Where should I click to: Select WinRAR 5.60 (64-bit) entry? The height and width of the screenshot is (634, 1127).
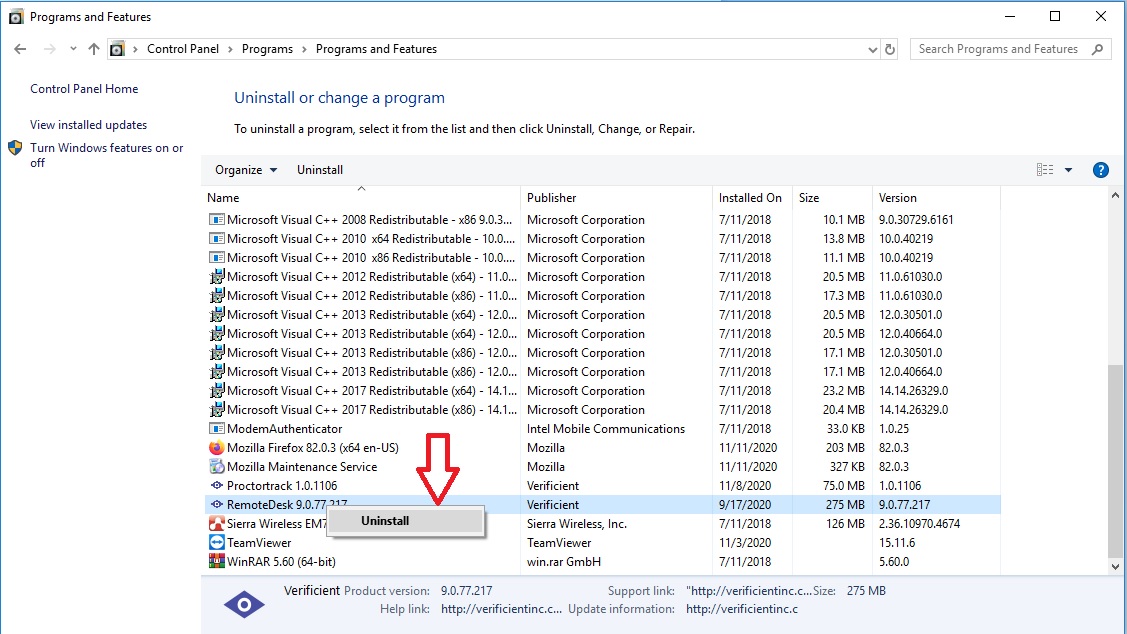[x=281, y=561]
